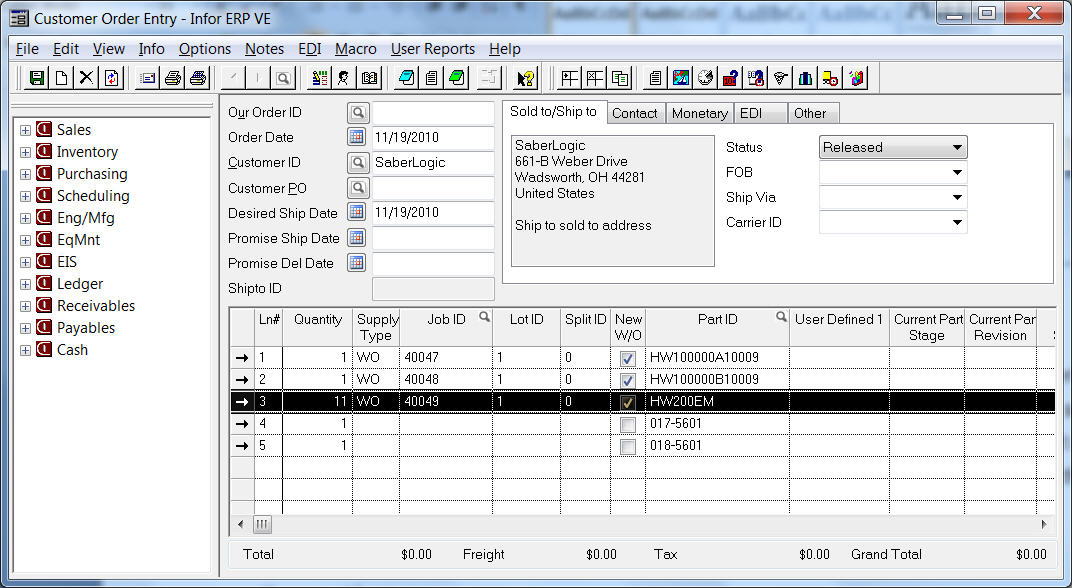Click the colorful box icon ending the toolbar
Image resolution: width=1072 pixels, height=588 pixels.
855,78
